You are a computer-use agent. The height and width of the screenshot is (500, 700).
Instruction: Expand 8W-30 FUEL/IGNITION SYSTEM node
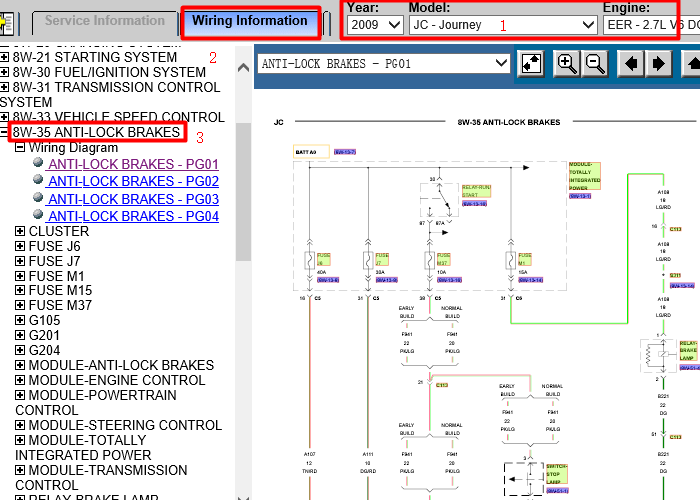tap(4, 72)
